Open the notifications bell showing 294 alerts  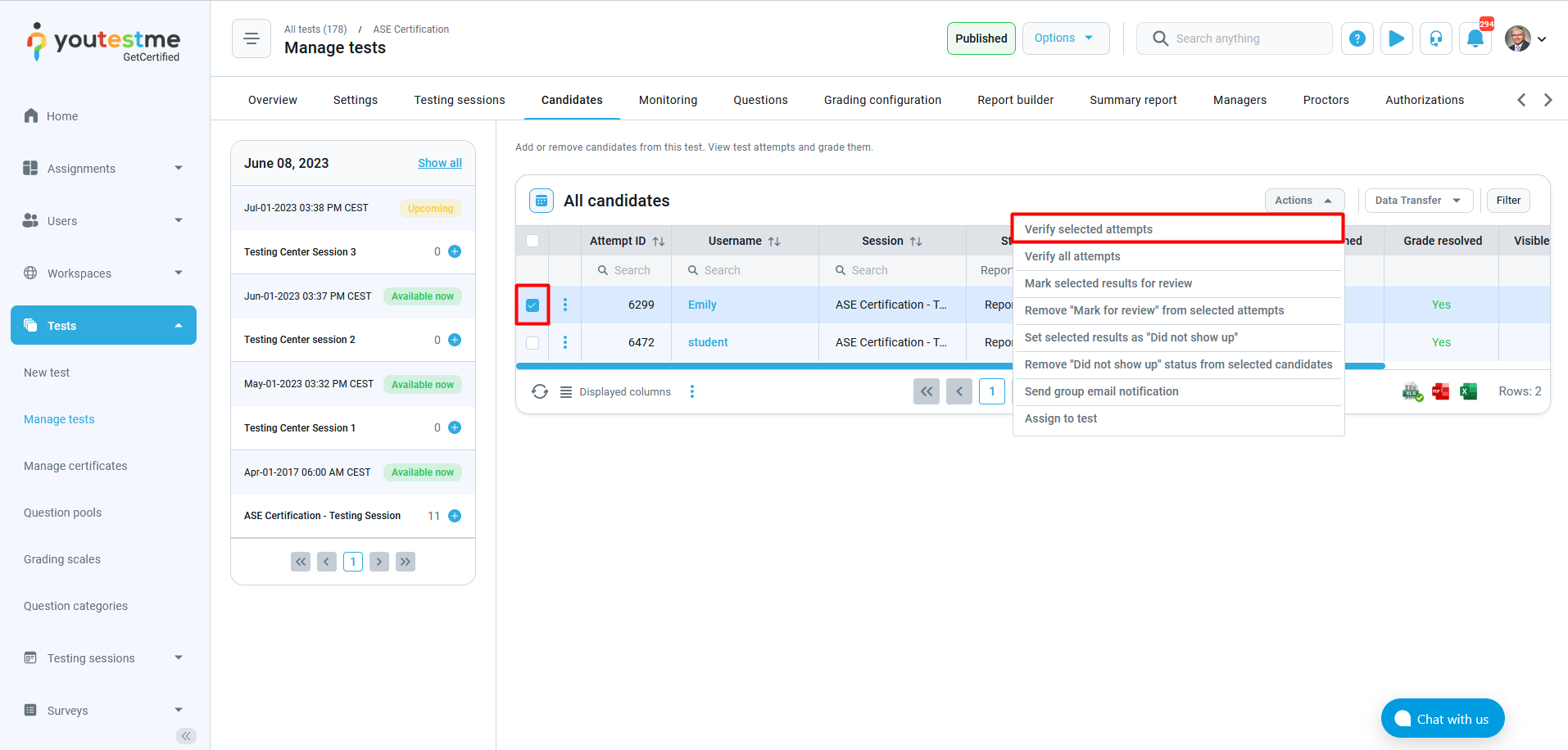[1475, 38]
